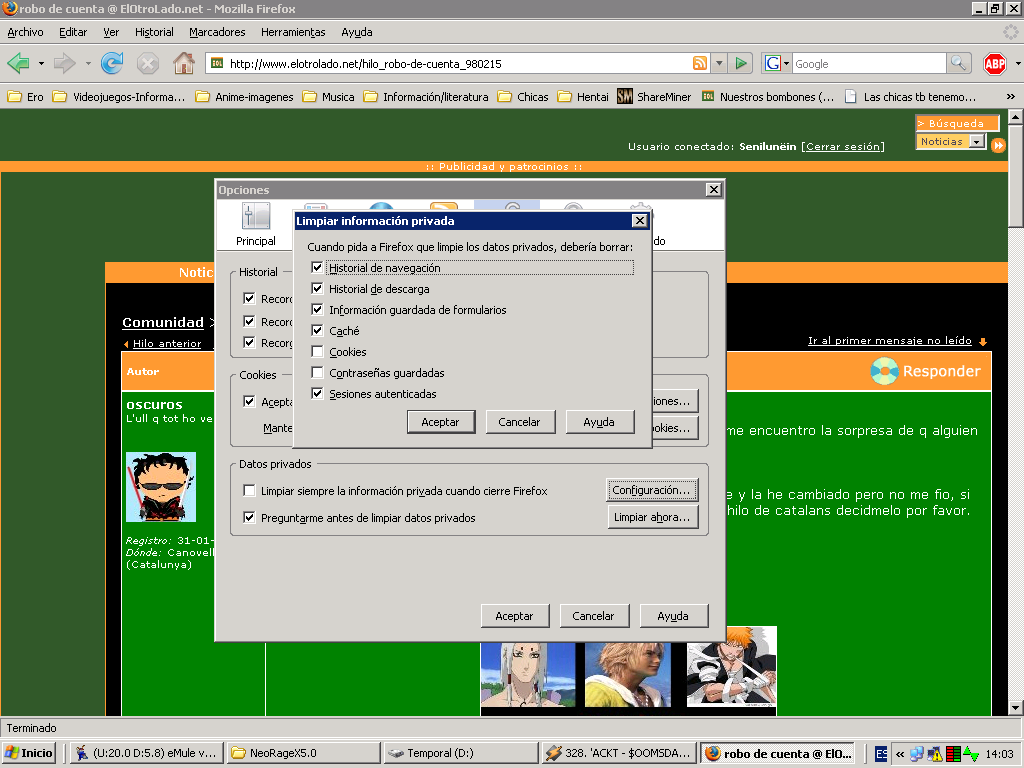1024x768 pixels.
Task: Open the Back button history dropdown arrow
Action: point(41,63)
